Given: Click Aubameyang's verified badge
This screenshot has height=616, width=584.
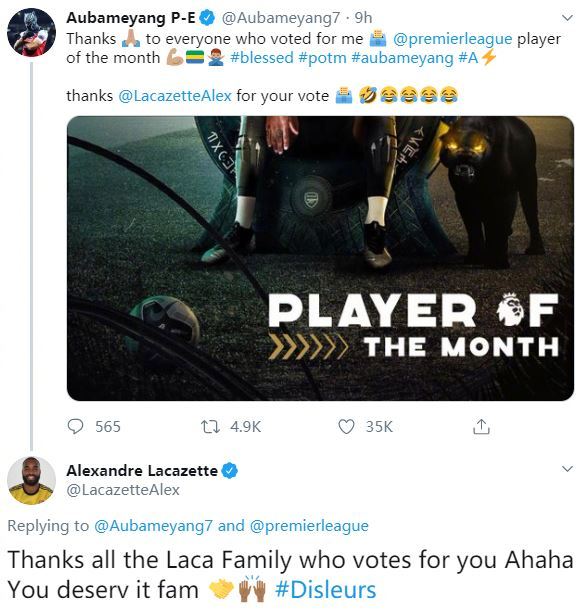Looking at the screenshot, I should [207, 18].
